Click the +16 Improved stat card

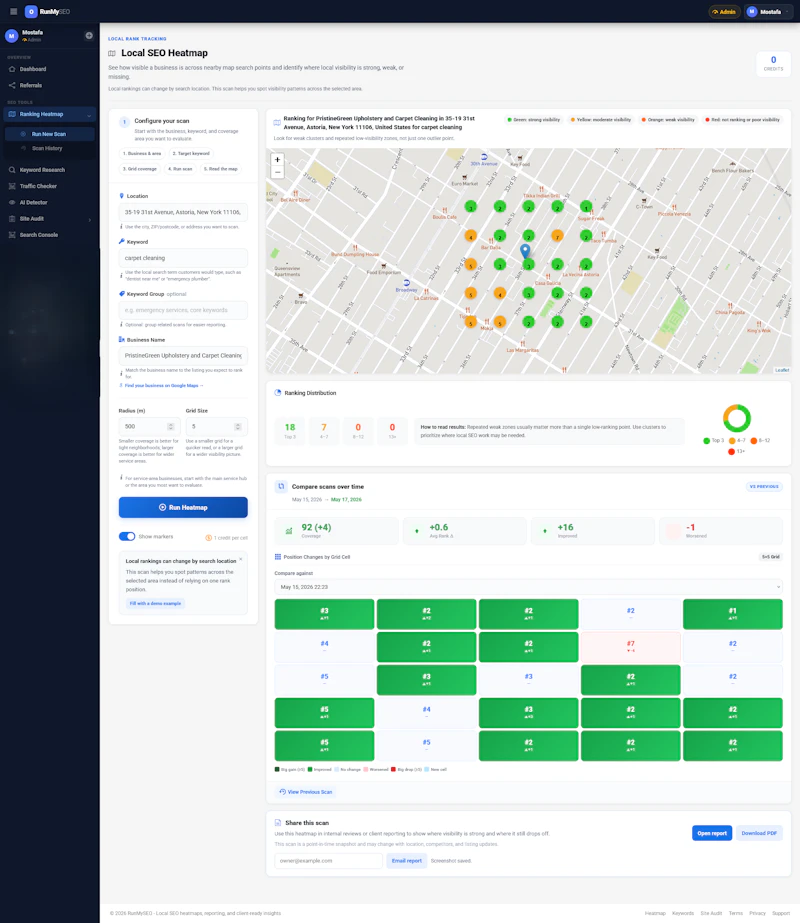click(x=593, y=530)
